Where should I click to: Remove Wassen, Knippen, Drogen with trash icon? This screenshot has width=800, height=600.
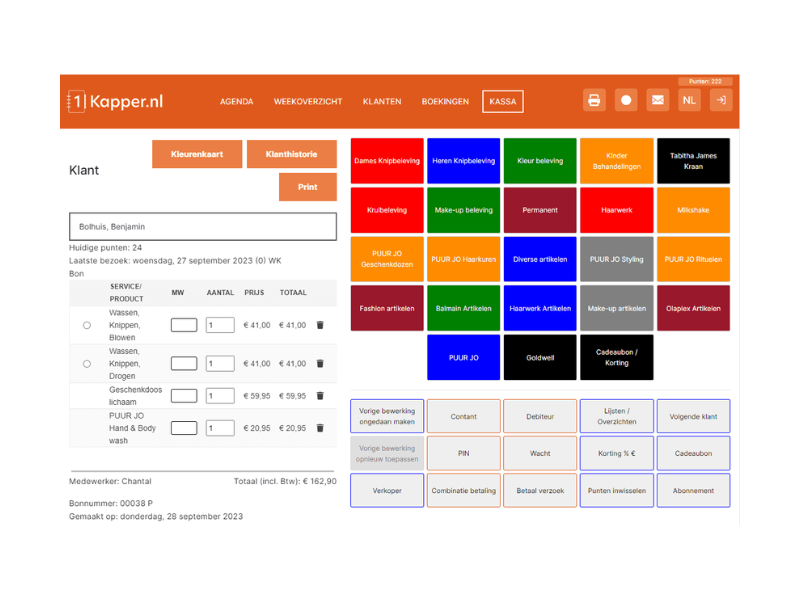[320, 364]
